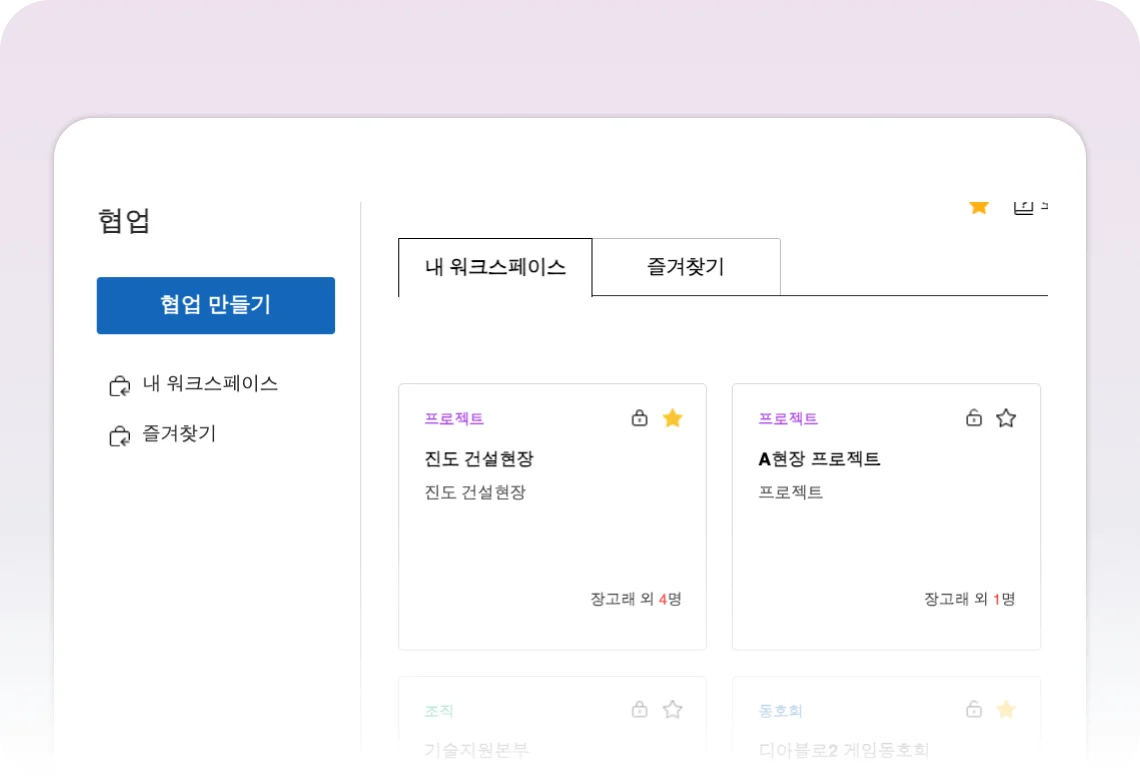Click the lock icon on 진도 건설현장 card

639,418
